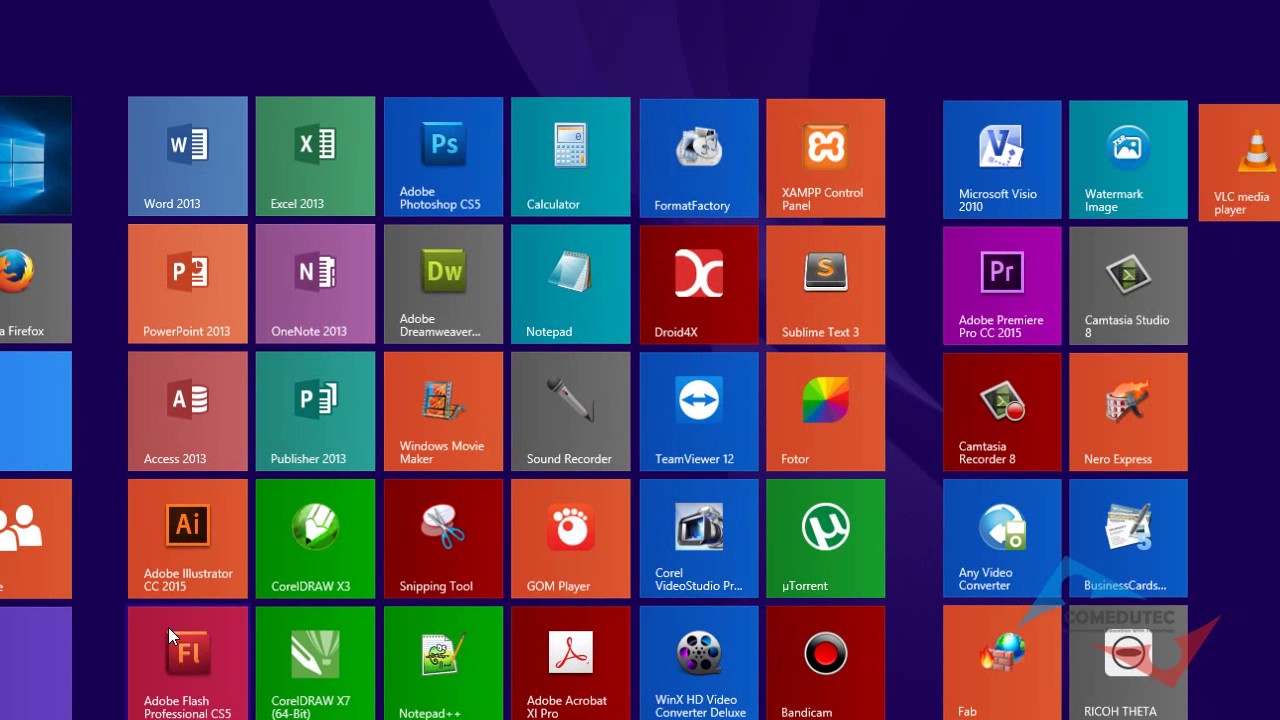The width and height of the screenshot is (1280, 720).
Task: Open the Firefox tile
Action: coord(35,284)
